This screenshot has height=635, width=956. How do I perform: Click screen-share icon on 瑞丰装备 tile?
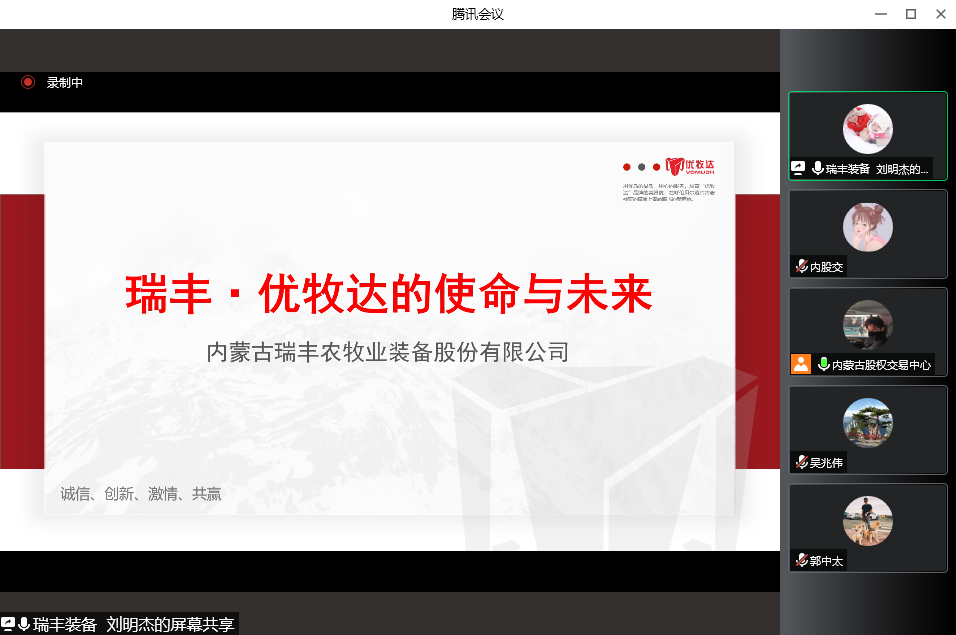798,168
